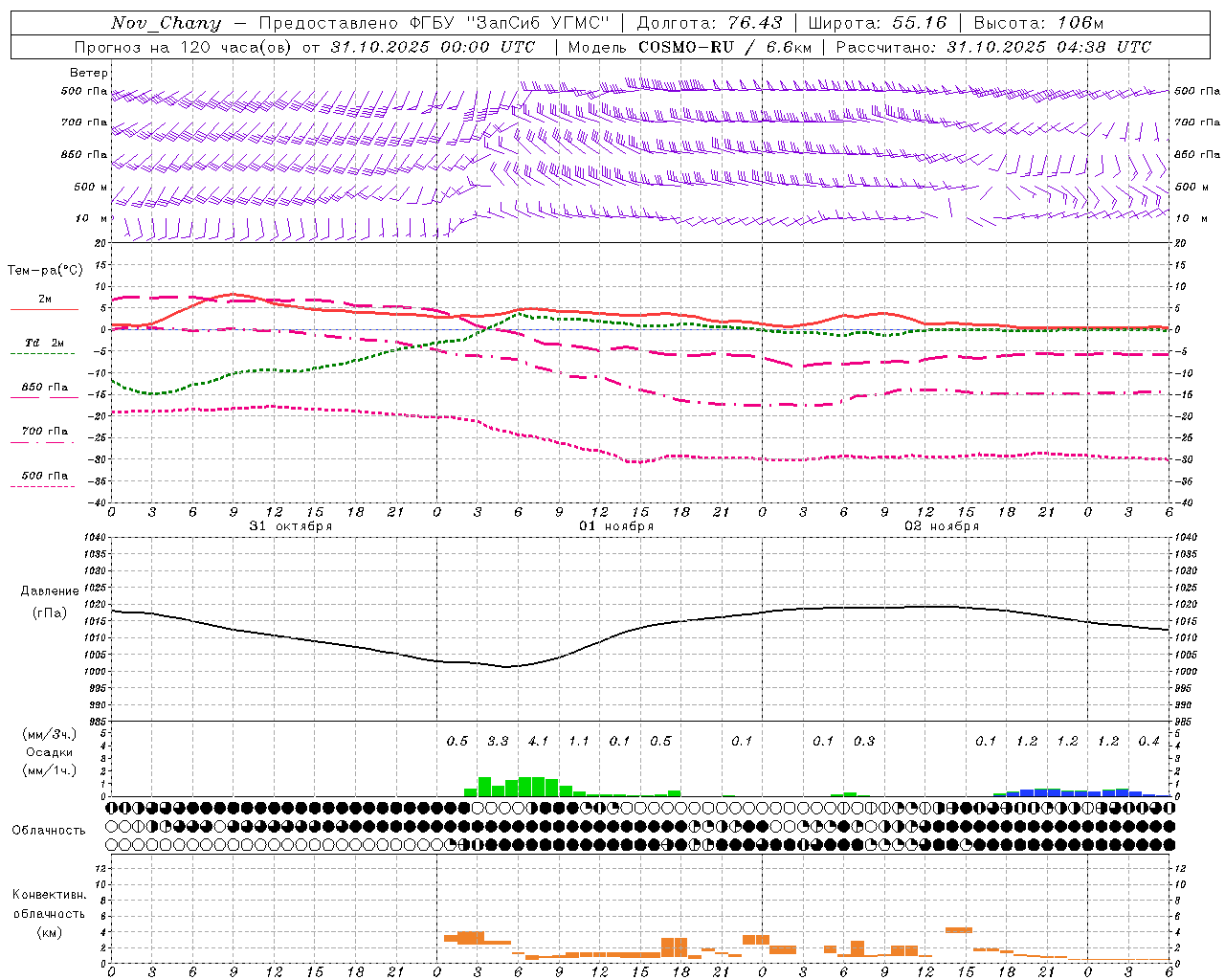Click the '01 ноября' date label
The height and width of the screenshot is (980, 1225).
(616, 526)
